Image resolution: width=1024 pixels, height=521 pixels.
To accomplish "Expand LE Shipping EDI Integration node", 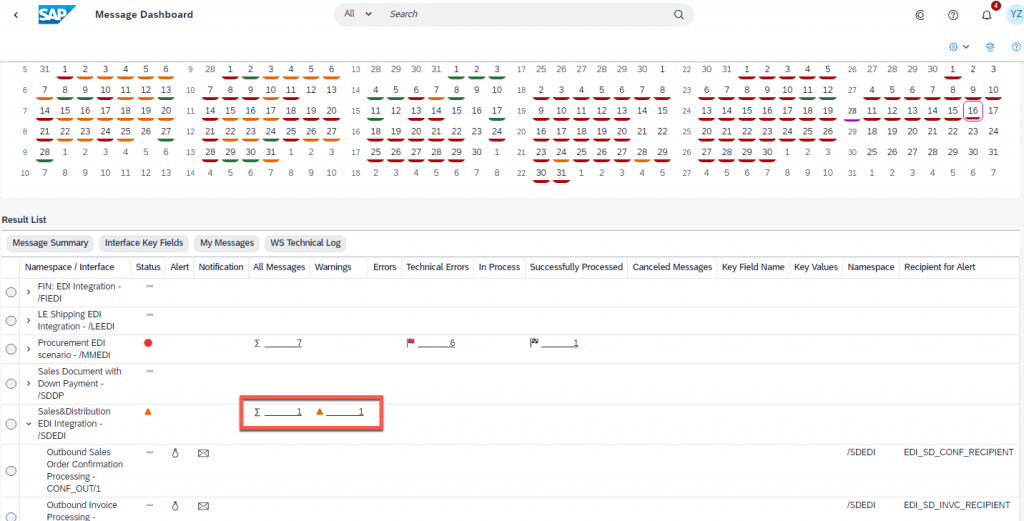I will coord(28,321).
